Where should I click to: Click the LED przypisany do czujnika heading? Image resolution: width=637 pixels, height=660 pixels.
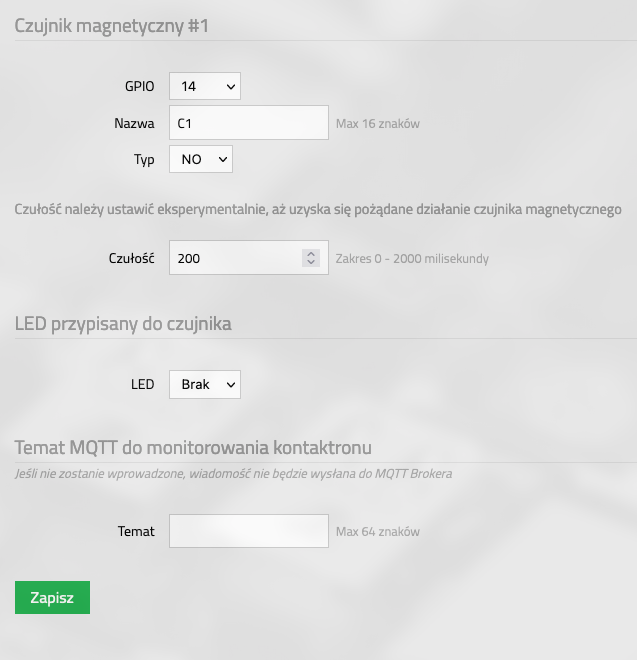(x=123, y=324)
